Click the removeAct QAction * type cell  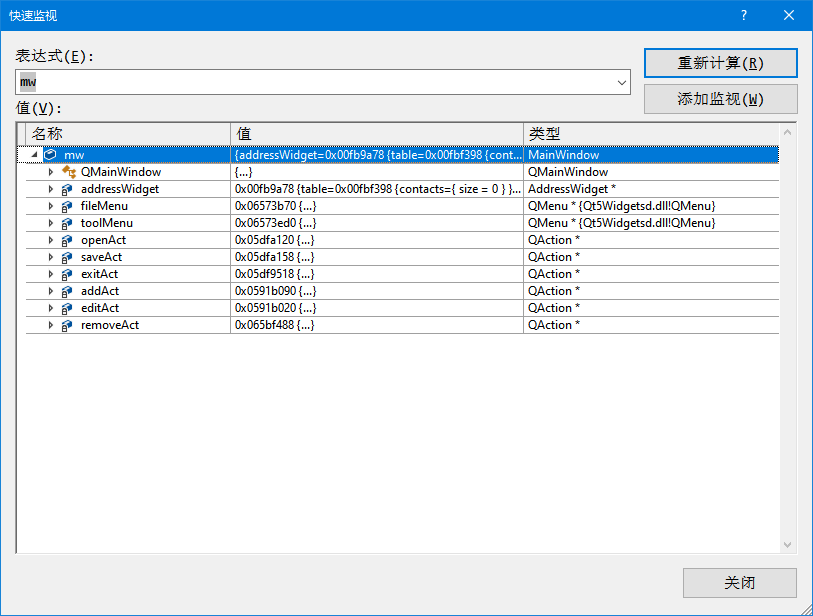[x=651, y=325]
